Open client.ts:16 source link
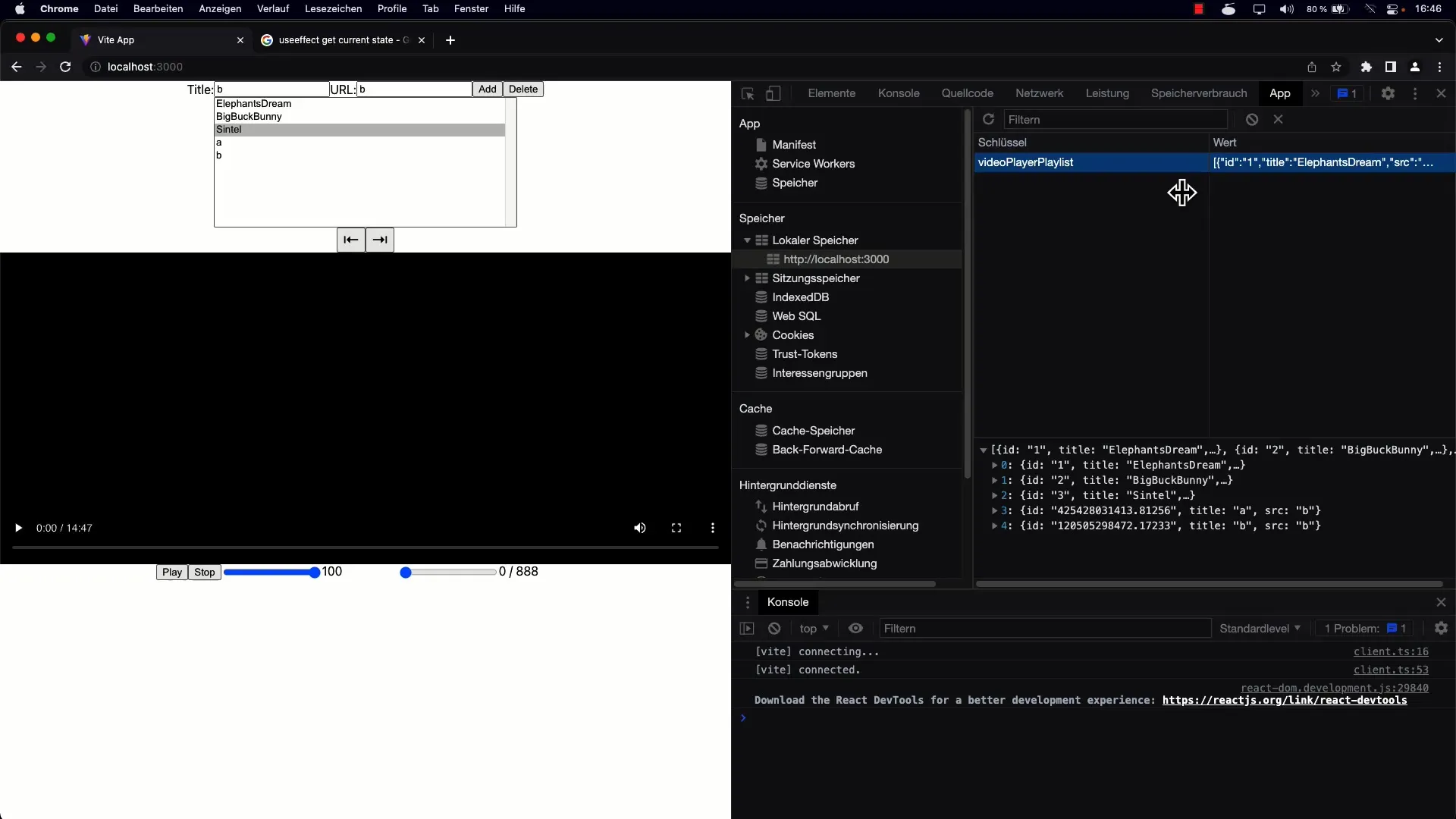This screenshot has width=1456, height=819. click(1391, 652)
